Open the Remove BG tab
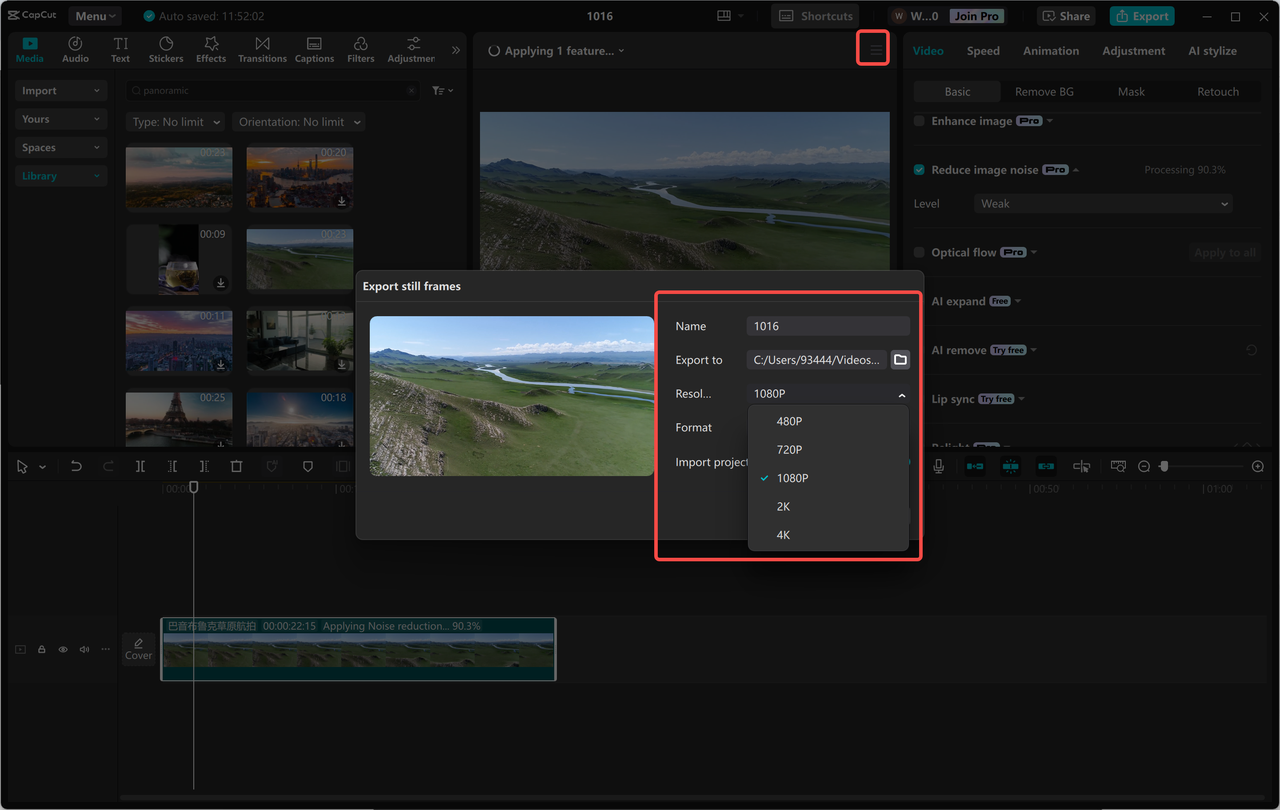 click(1044, 91)
